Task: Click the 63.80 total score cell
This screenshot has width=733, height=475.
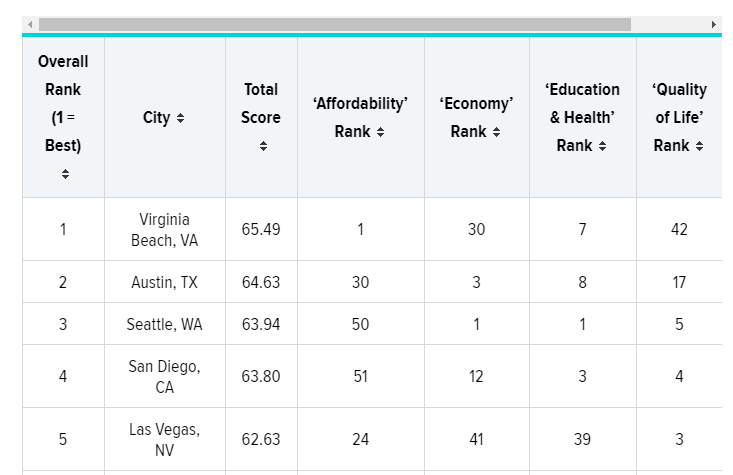Action: [261, 376]
